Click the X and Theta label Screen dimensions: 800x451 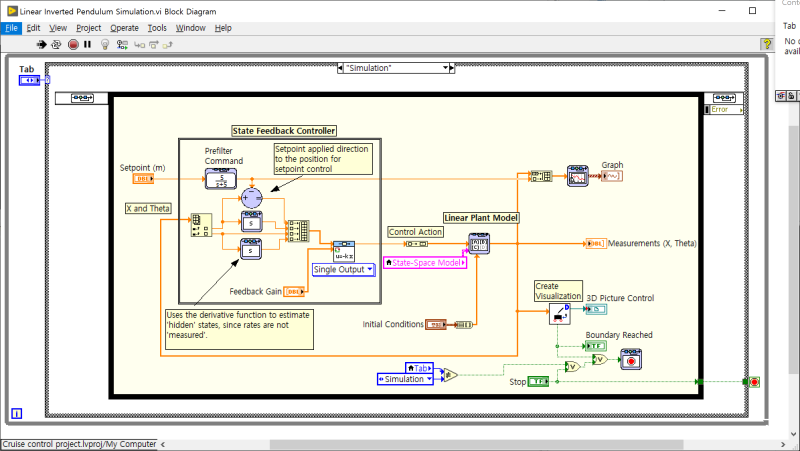[148, 208]
